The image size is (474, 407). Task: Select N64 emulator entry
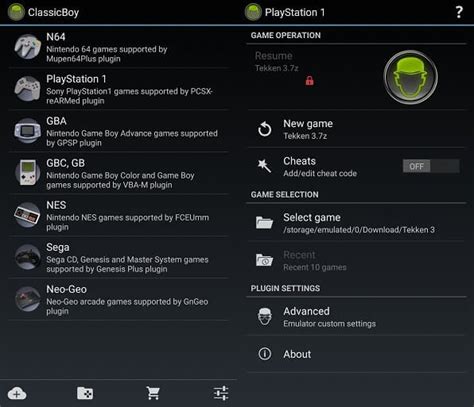click(x=119, y=47)
